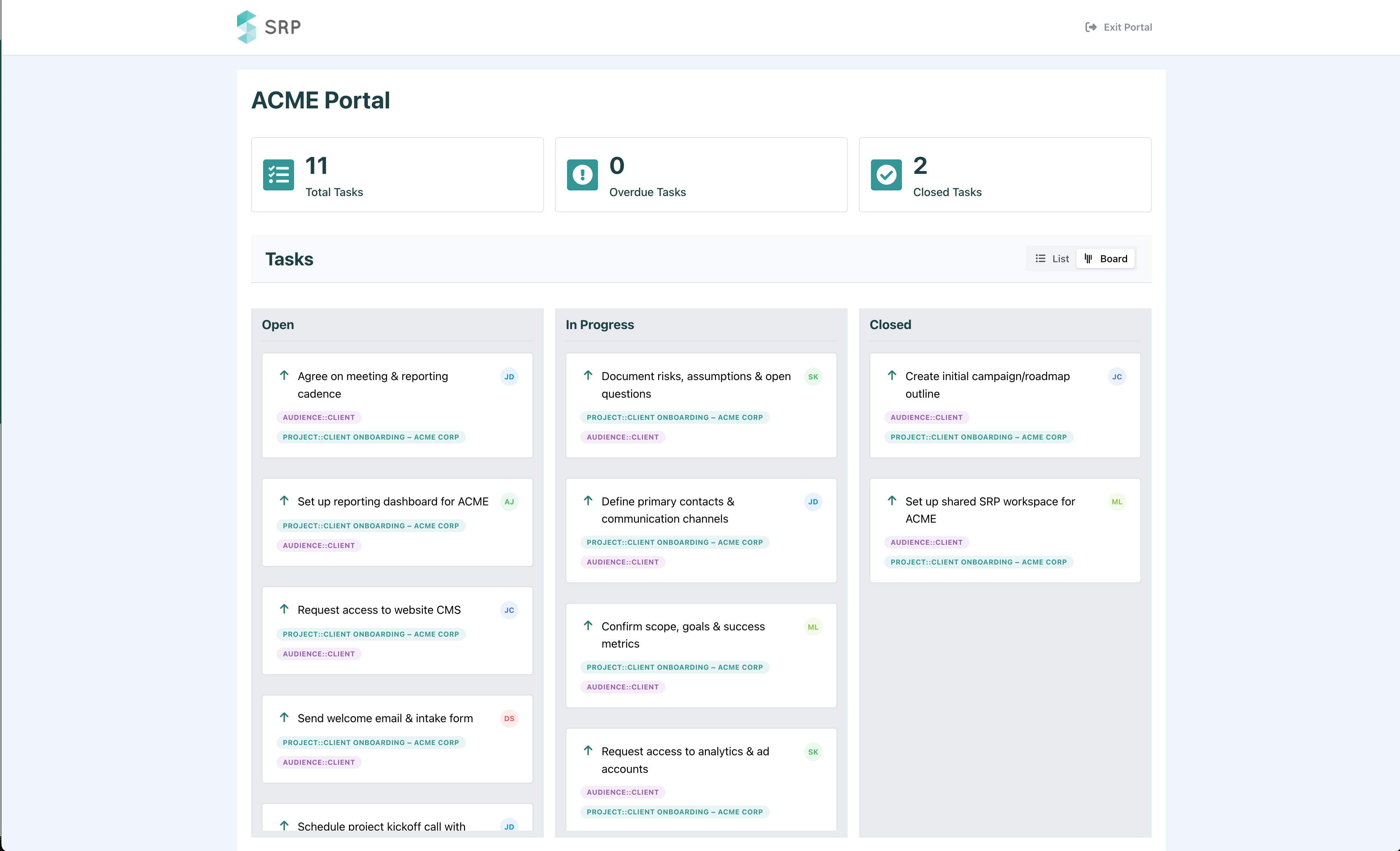Click priority arrow on Request access to website CMS
This screenshot has width=1400, height=851.
coord(284,610)
